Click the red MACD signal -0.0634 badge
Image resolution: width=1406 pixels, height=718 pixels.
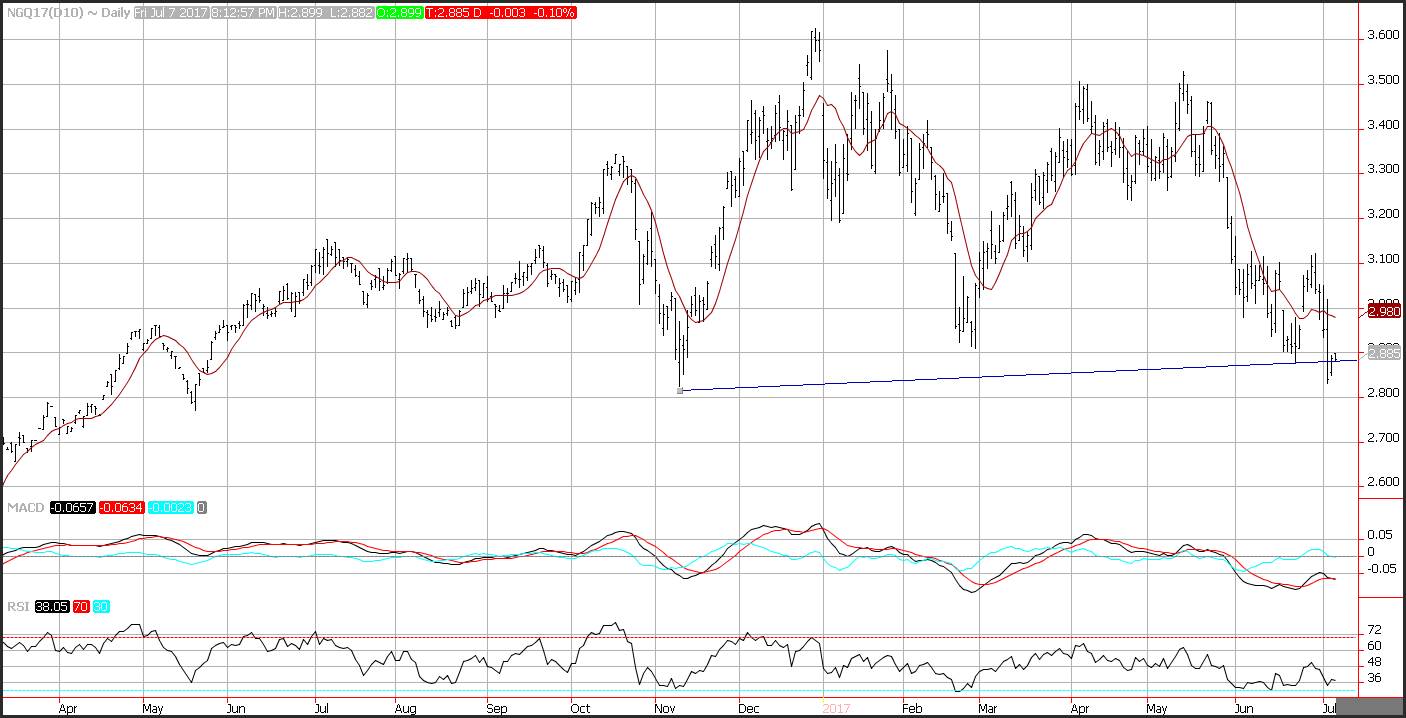click(x=120, y=507)
